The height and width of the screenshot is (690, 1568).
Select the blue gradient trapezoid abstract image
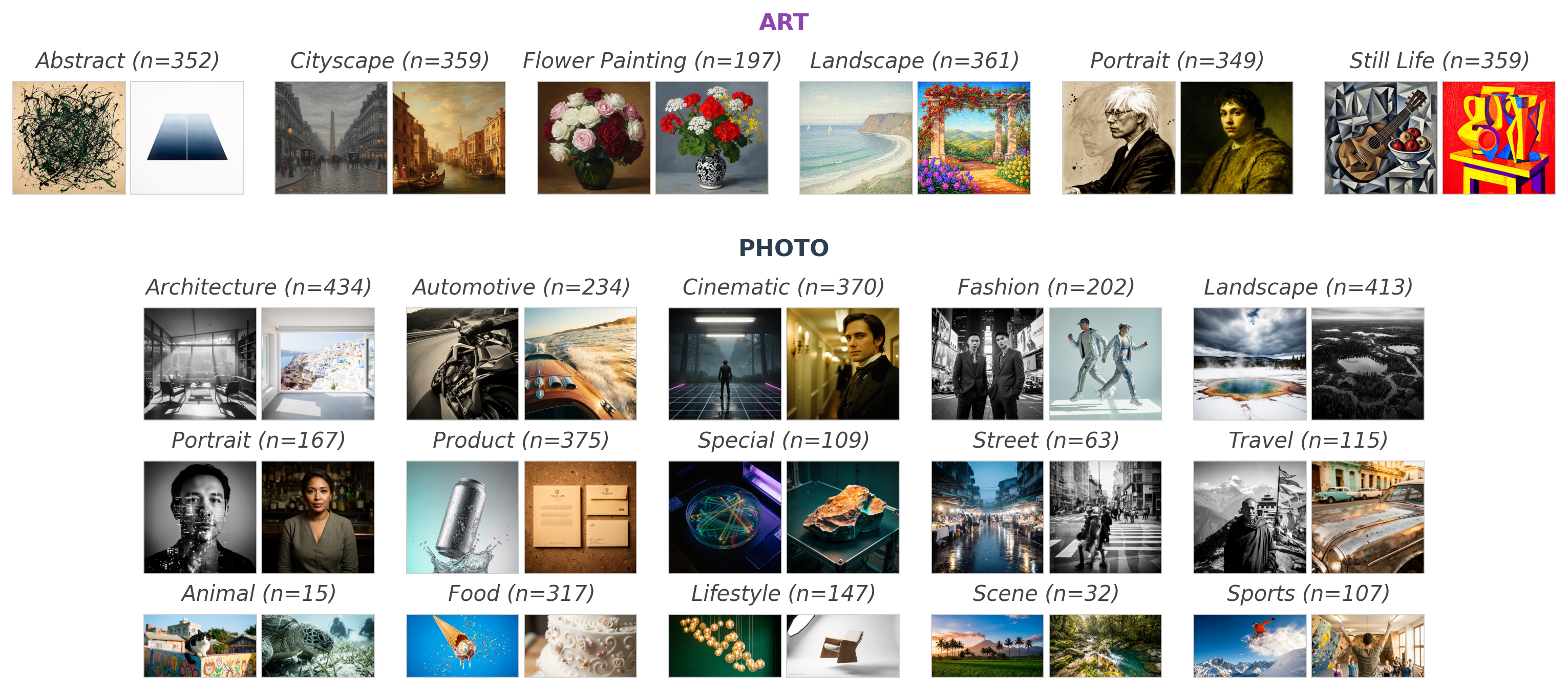pyautogui.click(x=187, y=138)
